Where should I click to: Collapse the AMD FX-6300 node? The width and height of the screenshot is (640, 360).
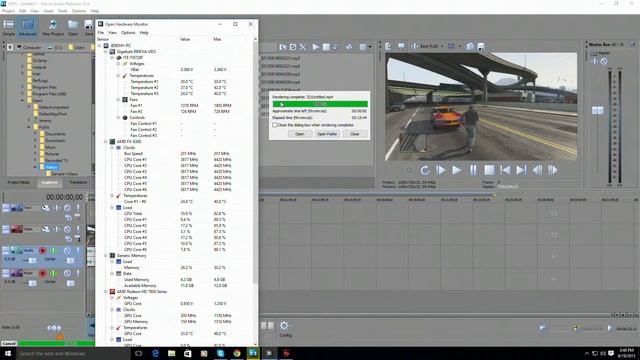click(x=106, y=142)
